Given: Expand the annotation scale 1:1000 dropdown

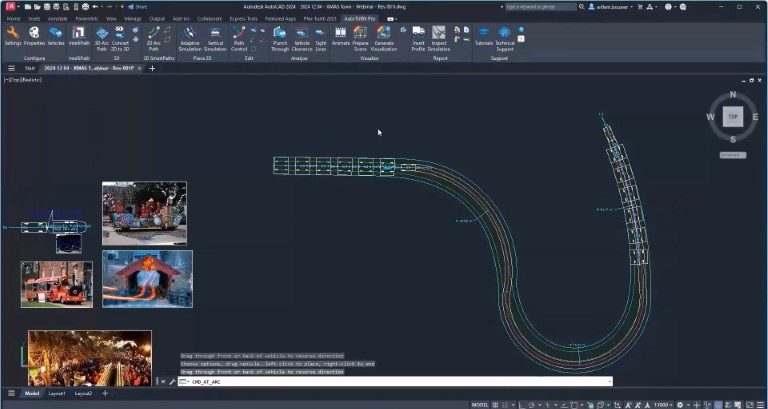Looking at the screenshot, I should (x=664, y=403).
